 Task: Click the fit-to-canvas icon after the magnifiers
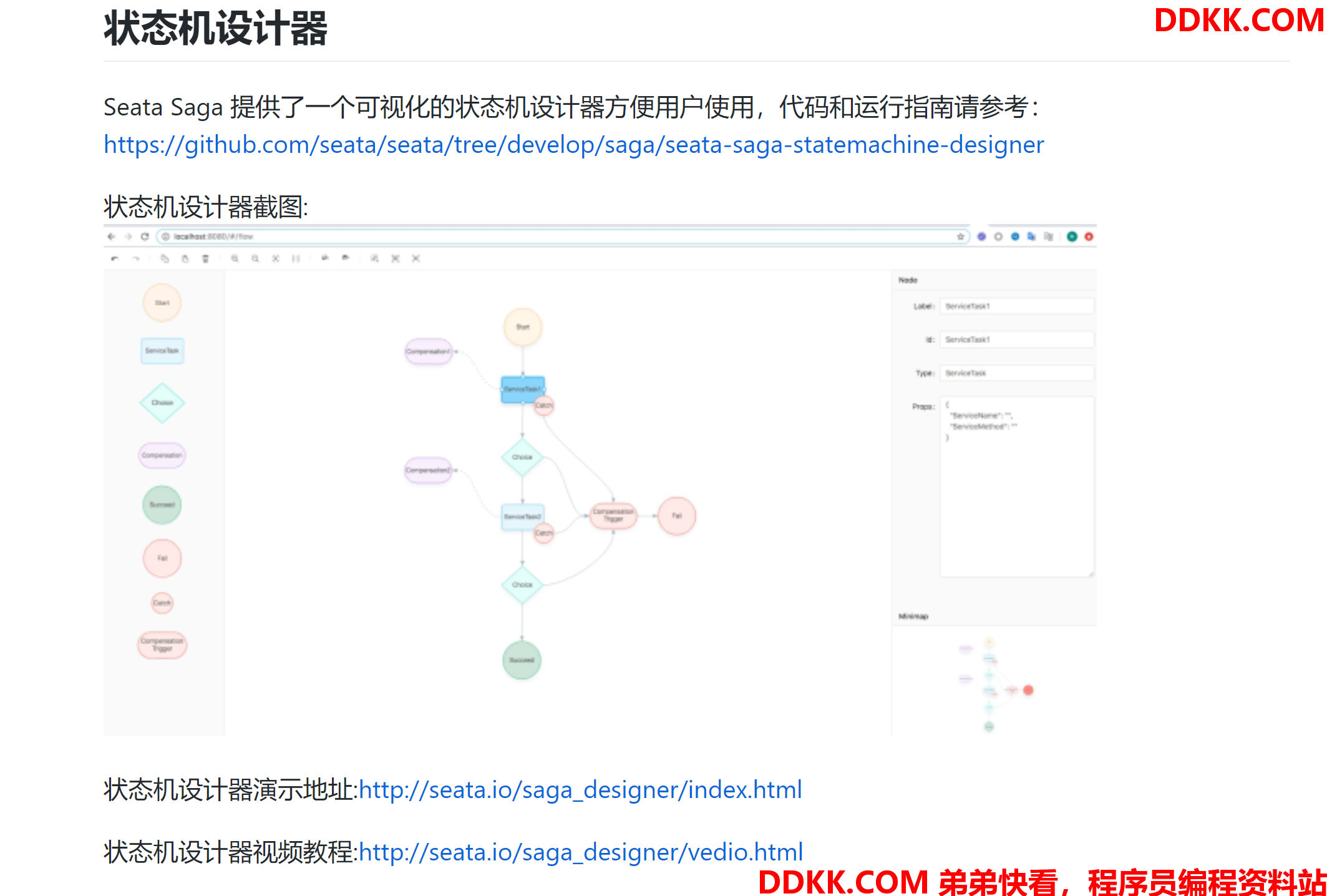[x=275, y=258]
